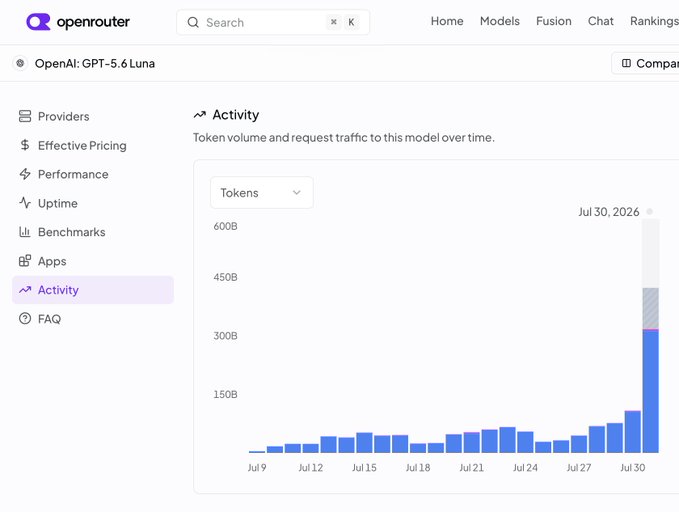Click the Performance lightning icon
This screenshot has width=679, height=512.
click(25, 174)
